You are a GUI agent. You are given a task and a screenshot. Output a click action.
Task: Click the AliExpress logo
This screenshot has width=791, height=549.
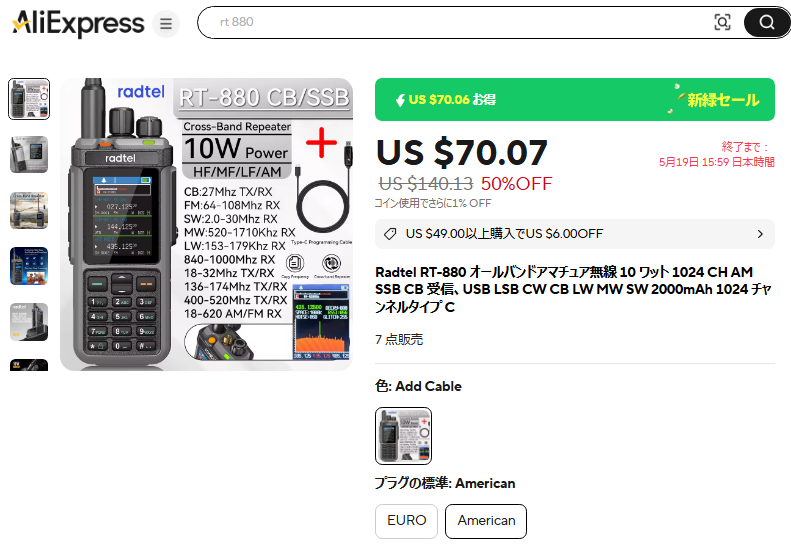tap(78, 23)
